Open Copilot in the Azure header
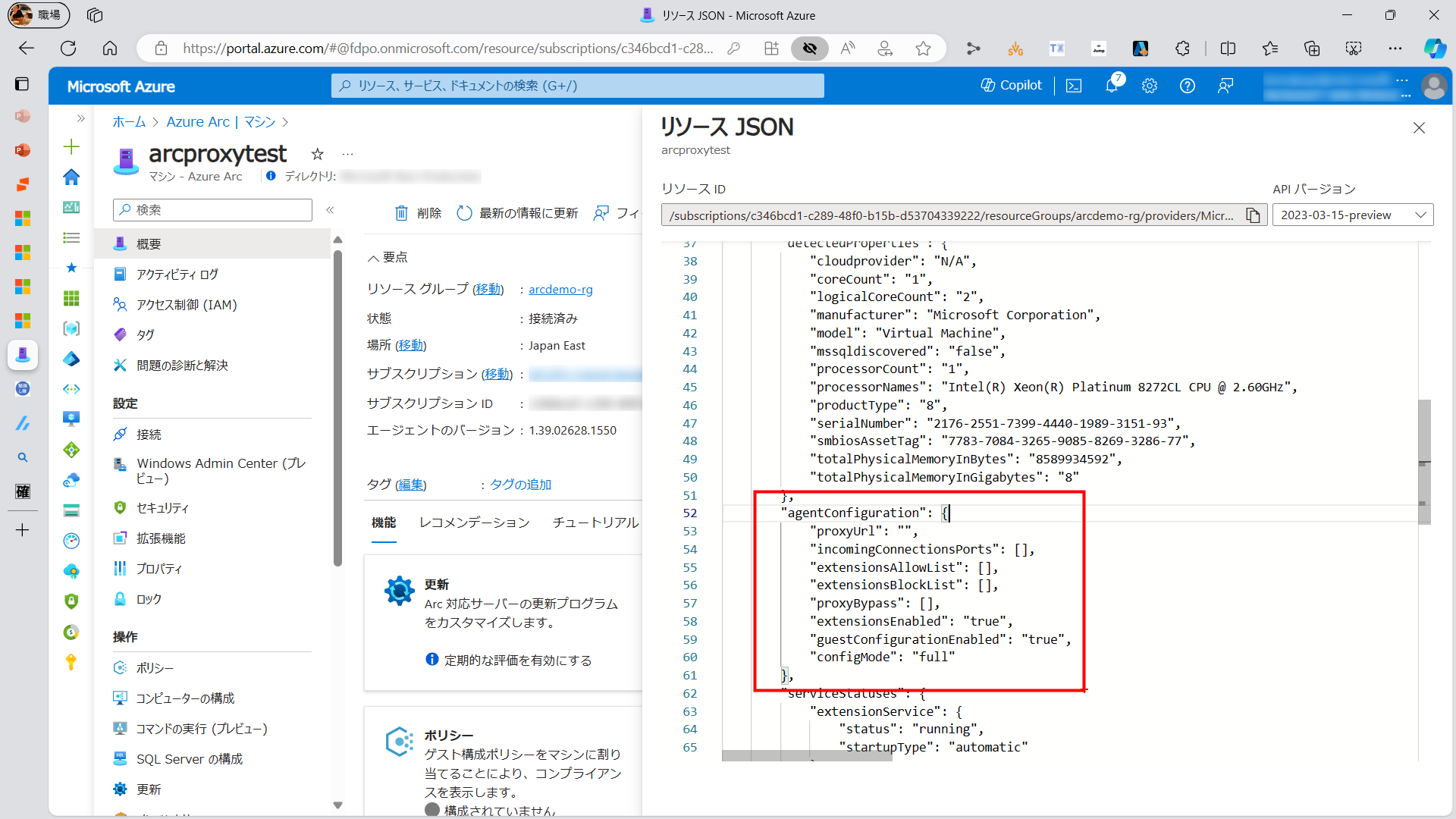This screenshot has height=819, width=1456. (1011, 86)
